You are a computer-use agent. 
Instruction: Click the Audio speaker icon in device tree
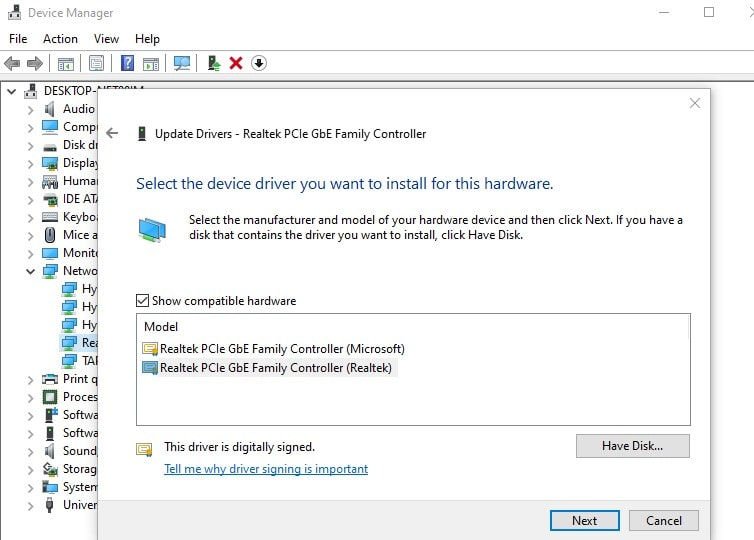pos(50,109)
